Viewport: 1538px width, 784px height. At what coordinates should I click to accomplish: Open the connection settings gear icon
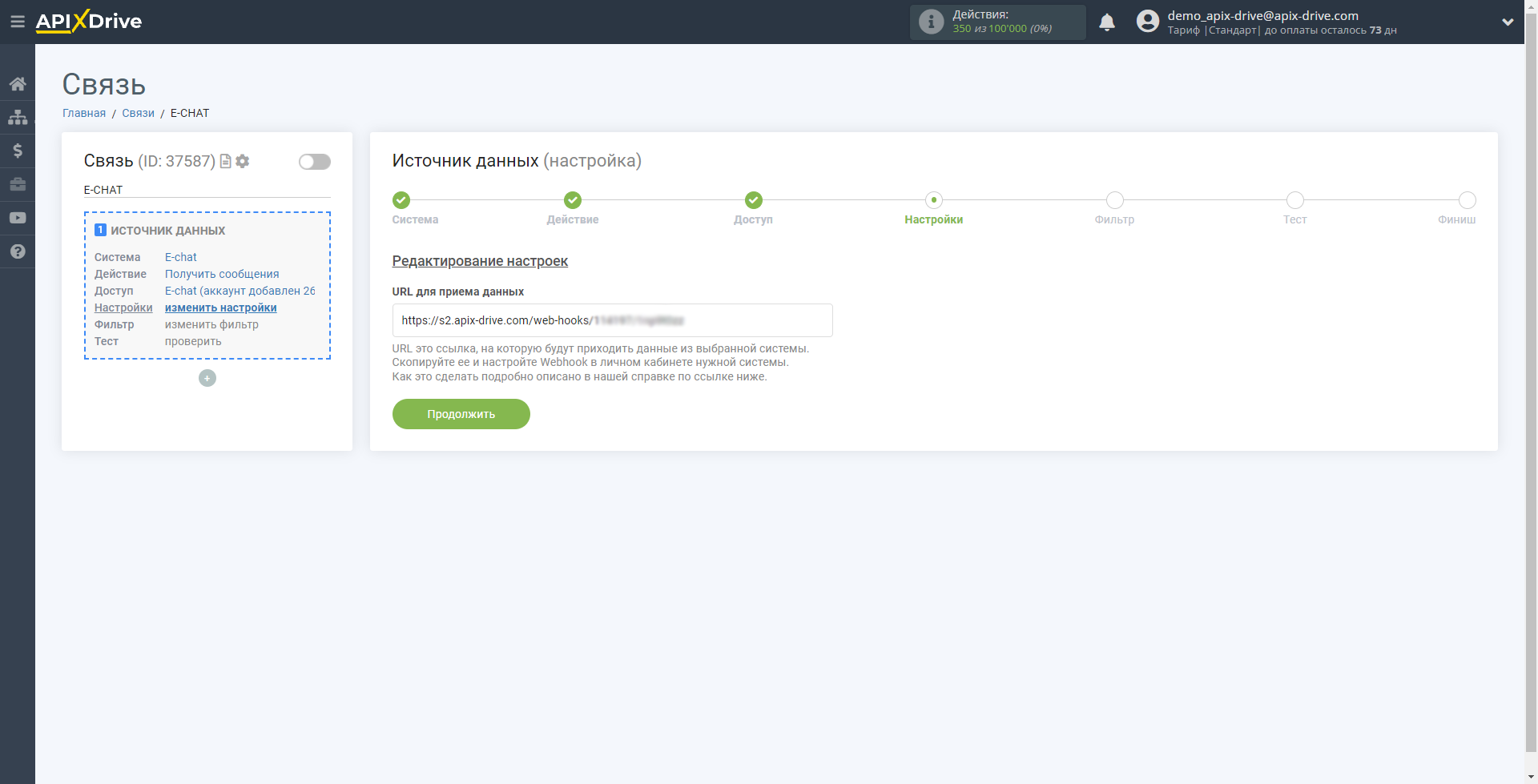(243, 161)
